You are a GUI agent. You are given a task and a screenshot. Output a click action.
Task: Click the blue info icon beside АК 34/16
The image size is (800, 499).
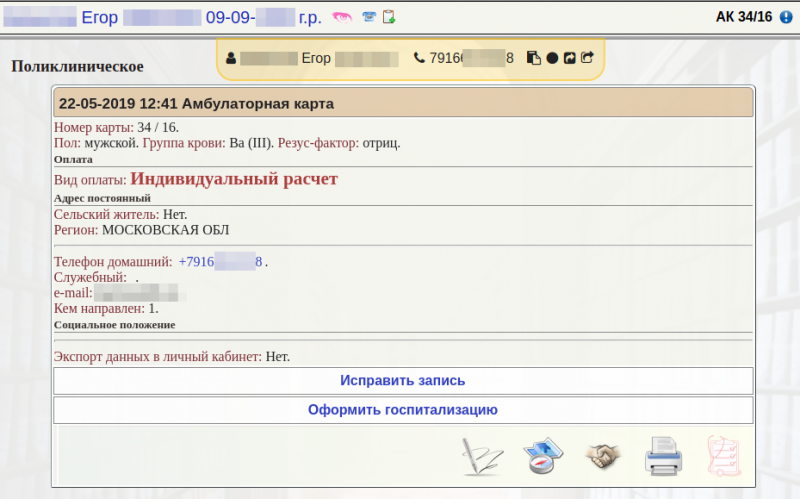[785, 17]
